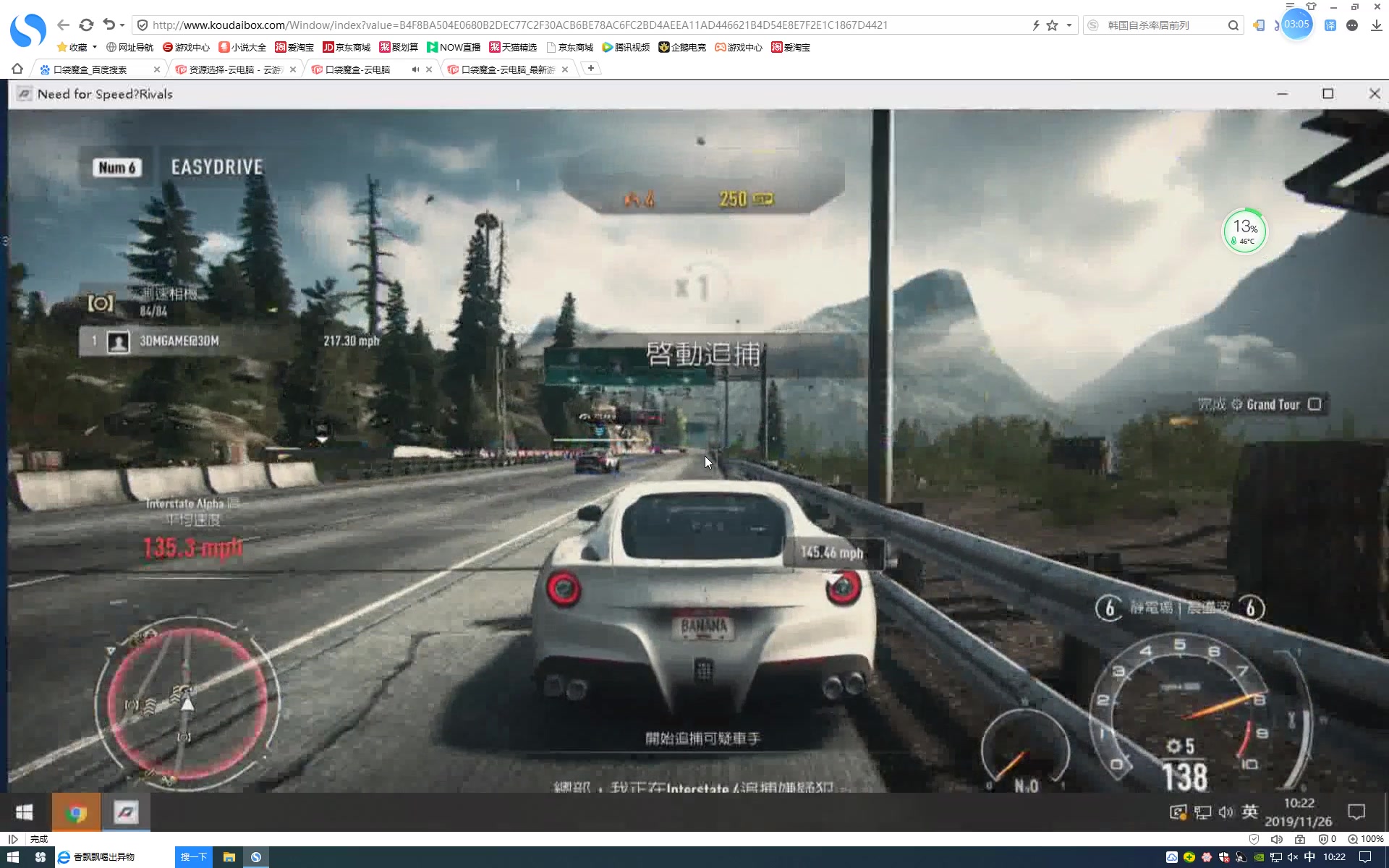The width and height of the screenshot is (1389, 868).
Task: Bookmark this page with the star icon
Action: point(1053,25)
